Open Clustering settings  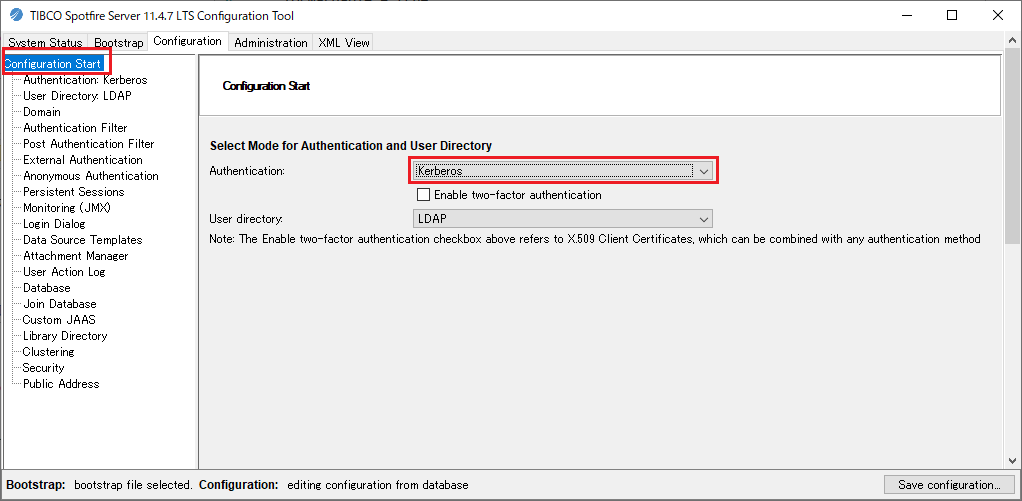pos(48,352)
